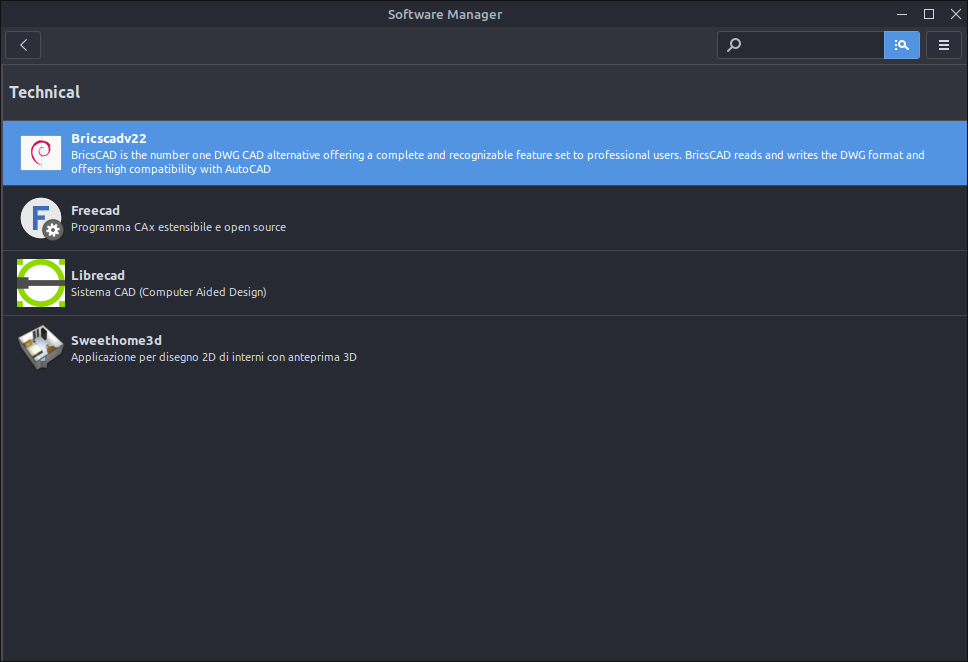Click the 'Applicazione per disegno 2D' description
Image resolution: width=968 pixels, height=662 pixels.
214,357
